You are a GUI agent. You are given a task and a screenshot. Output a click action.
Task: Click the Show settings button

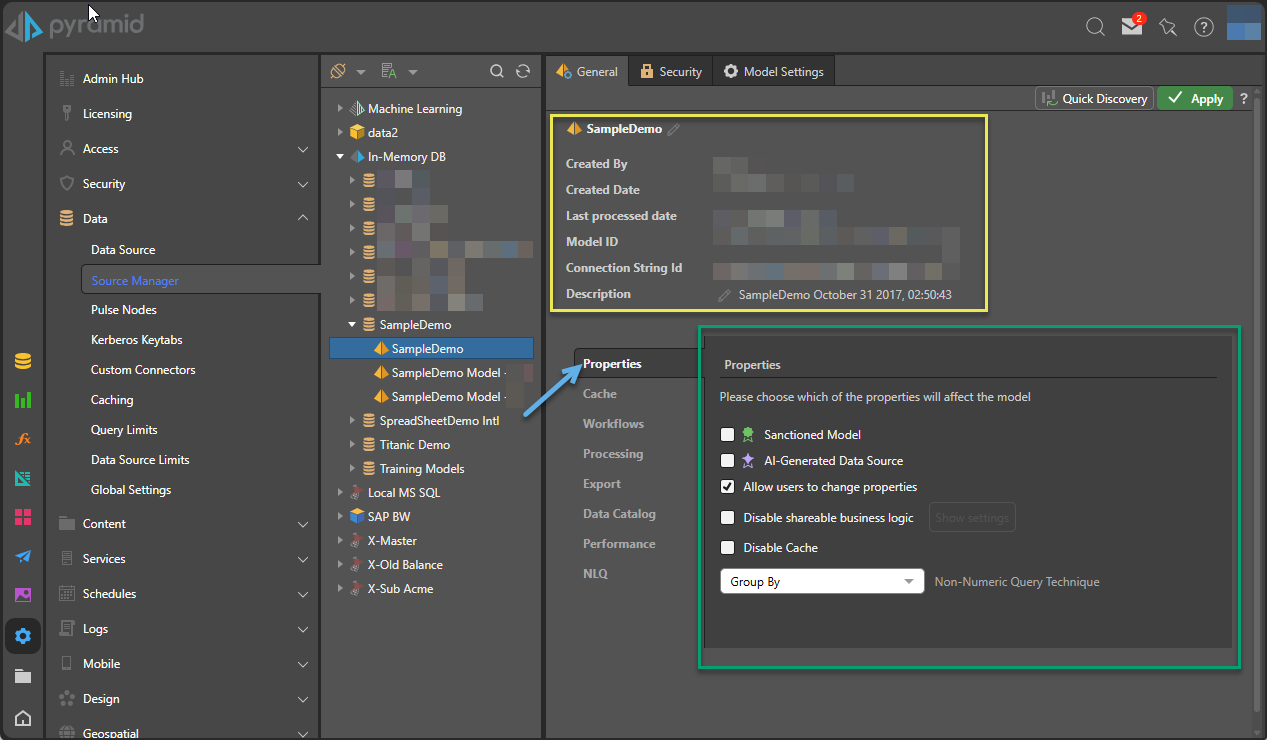coord(972,518)
